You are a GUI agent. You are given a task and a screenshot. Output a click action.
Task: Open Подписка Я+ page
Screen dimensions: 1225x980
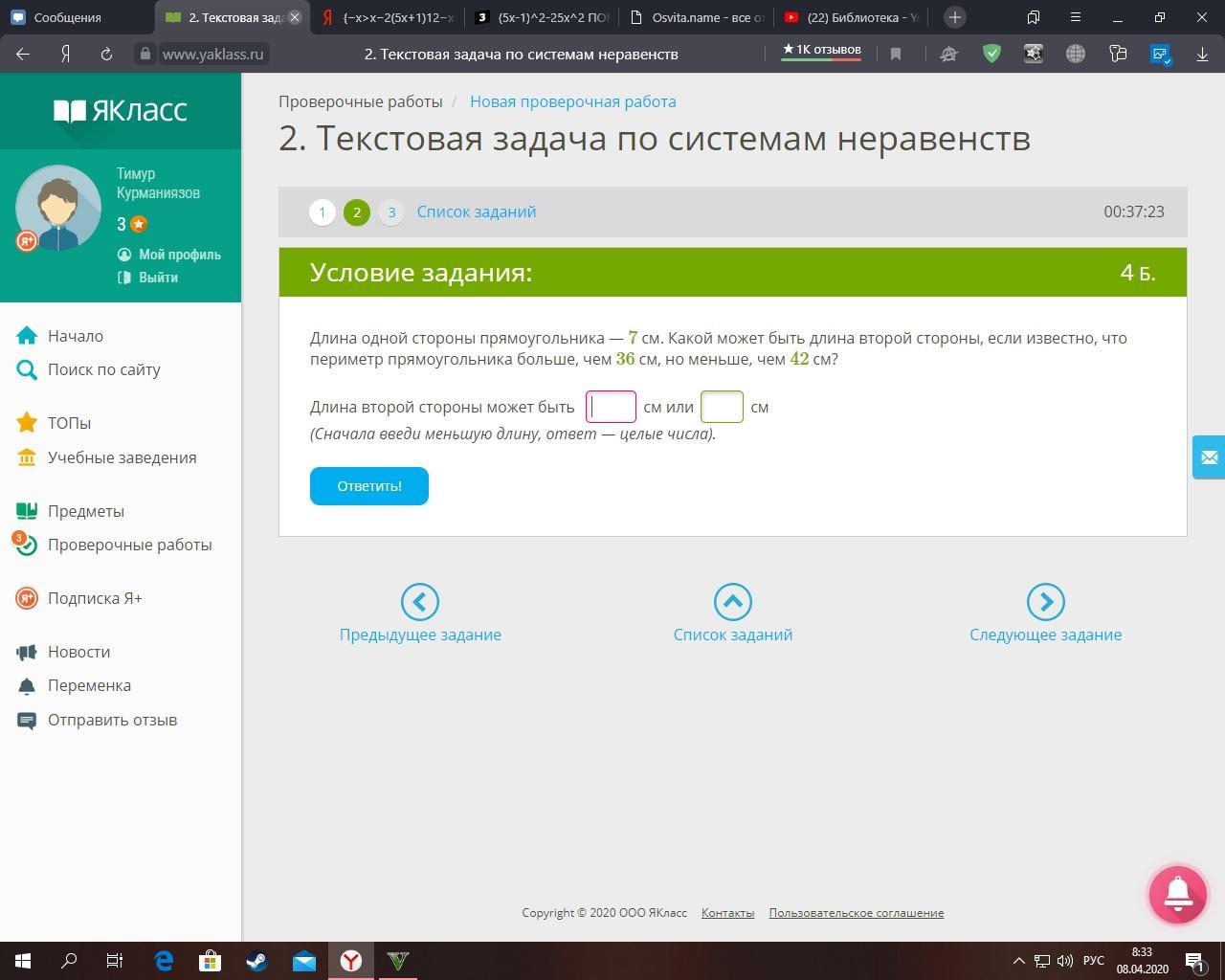point(95,598)
